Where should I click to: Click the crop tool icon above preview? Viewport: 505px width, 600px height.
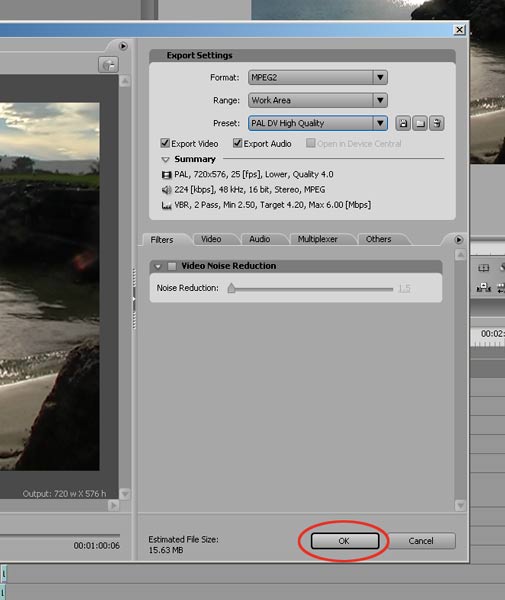coord(108,65)
